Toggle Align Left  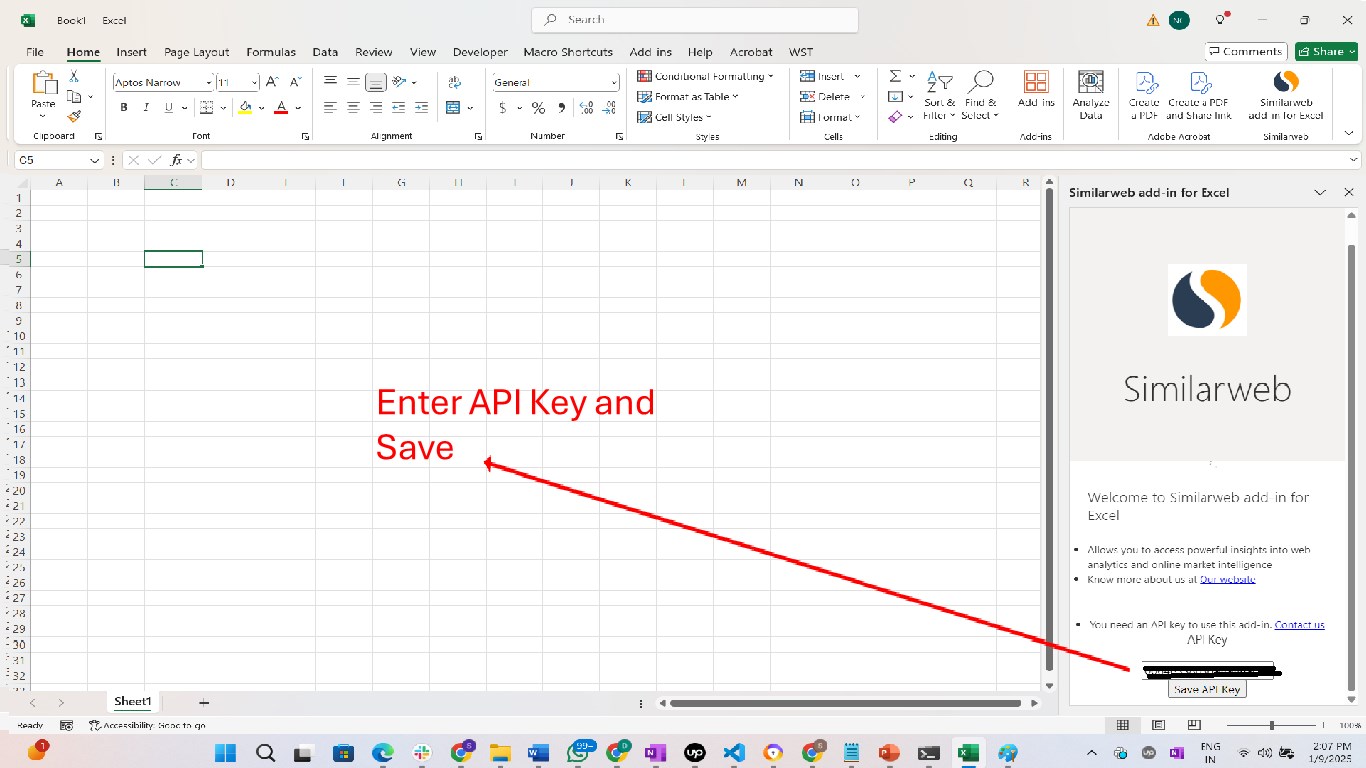tap(330, 107)
